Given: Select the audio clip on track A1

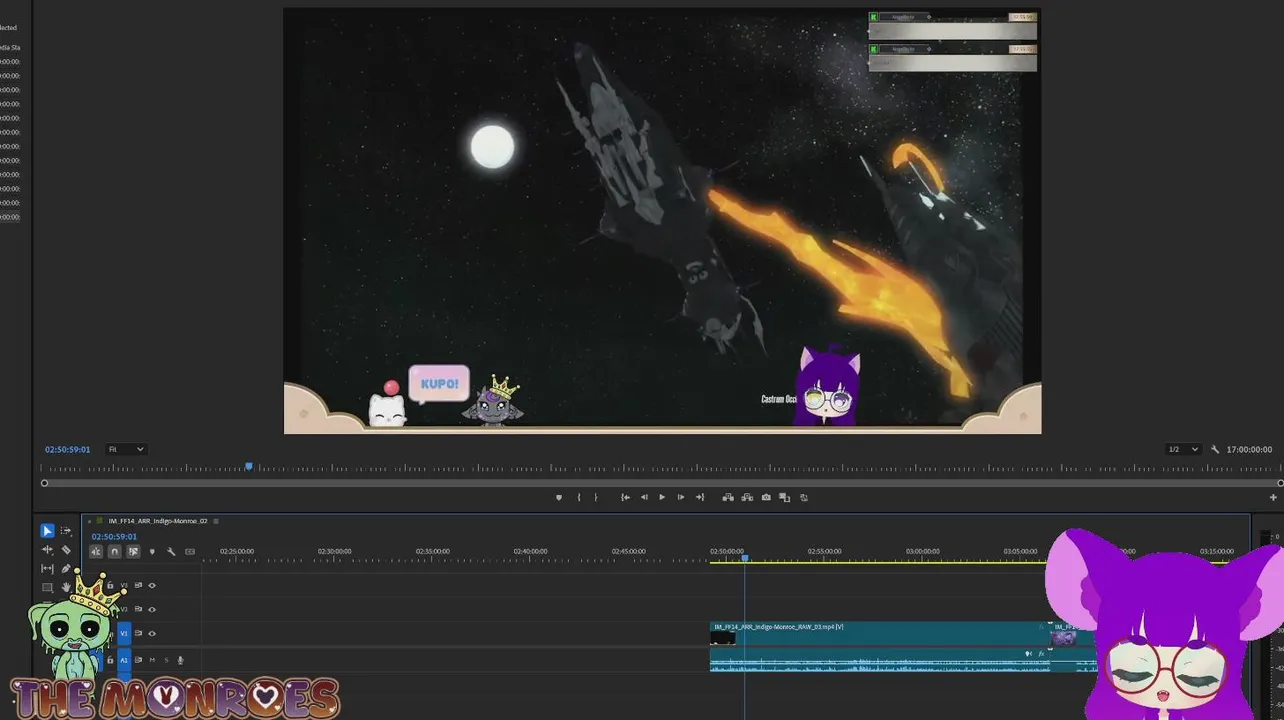Looking at the screenshot, I should coord(879,660).
